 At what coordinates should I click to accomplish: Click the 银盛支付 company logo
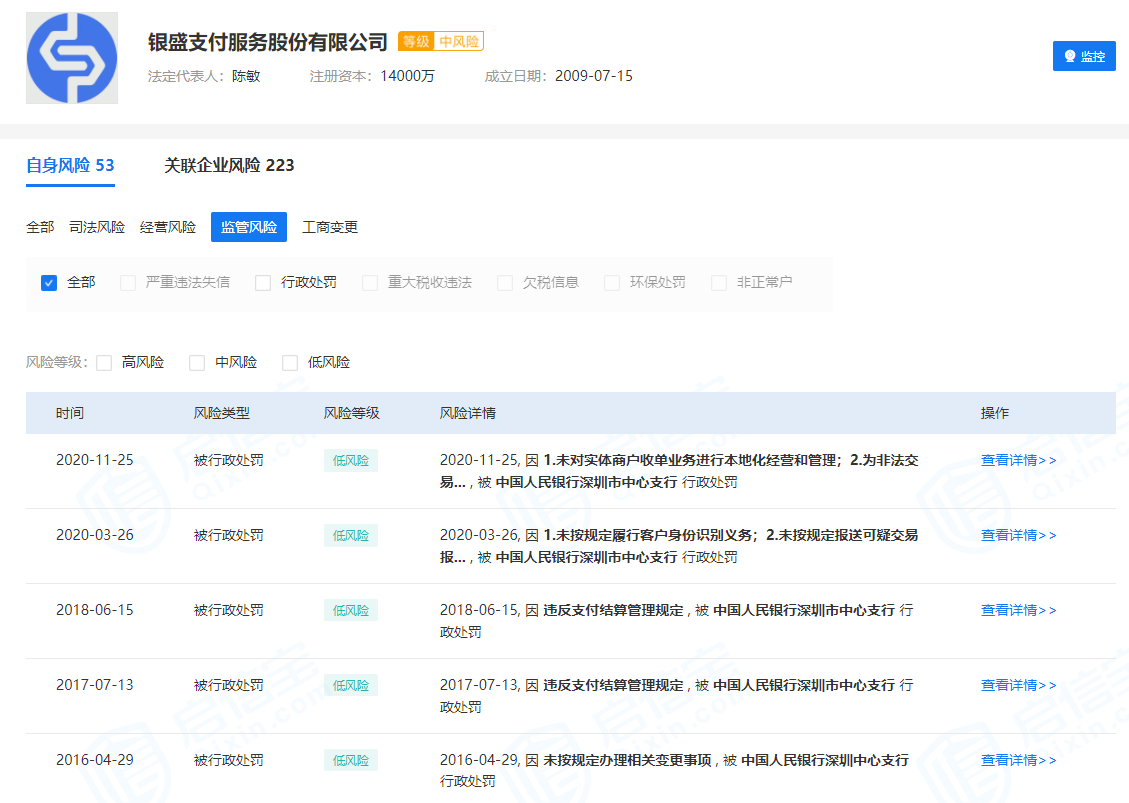(72, 58)
